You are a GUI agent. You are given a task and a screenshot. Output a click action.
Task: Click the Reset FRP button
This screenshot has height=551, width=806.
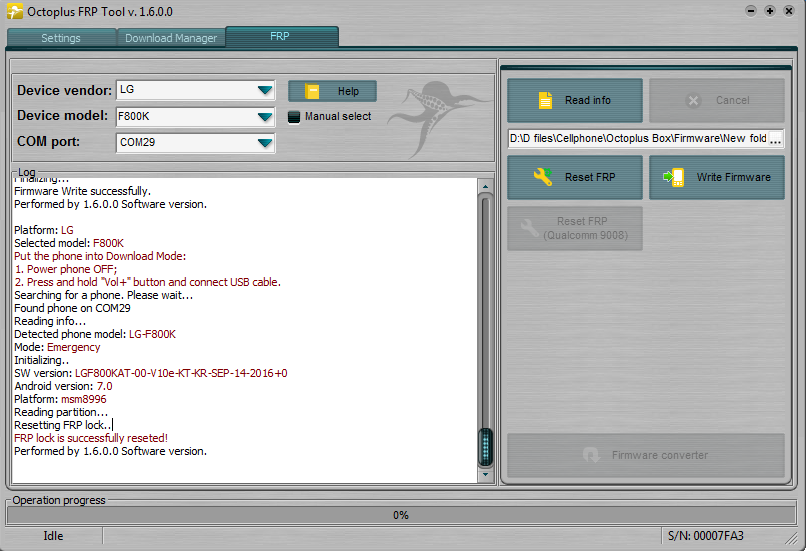(x=575, y=177)
